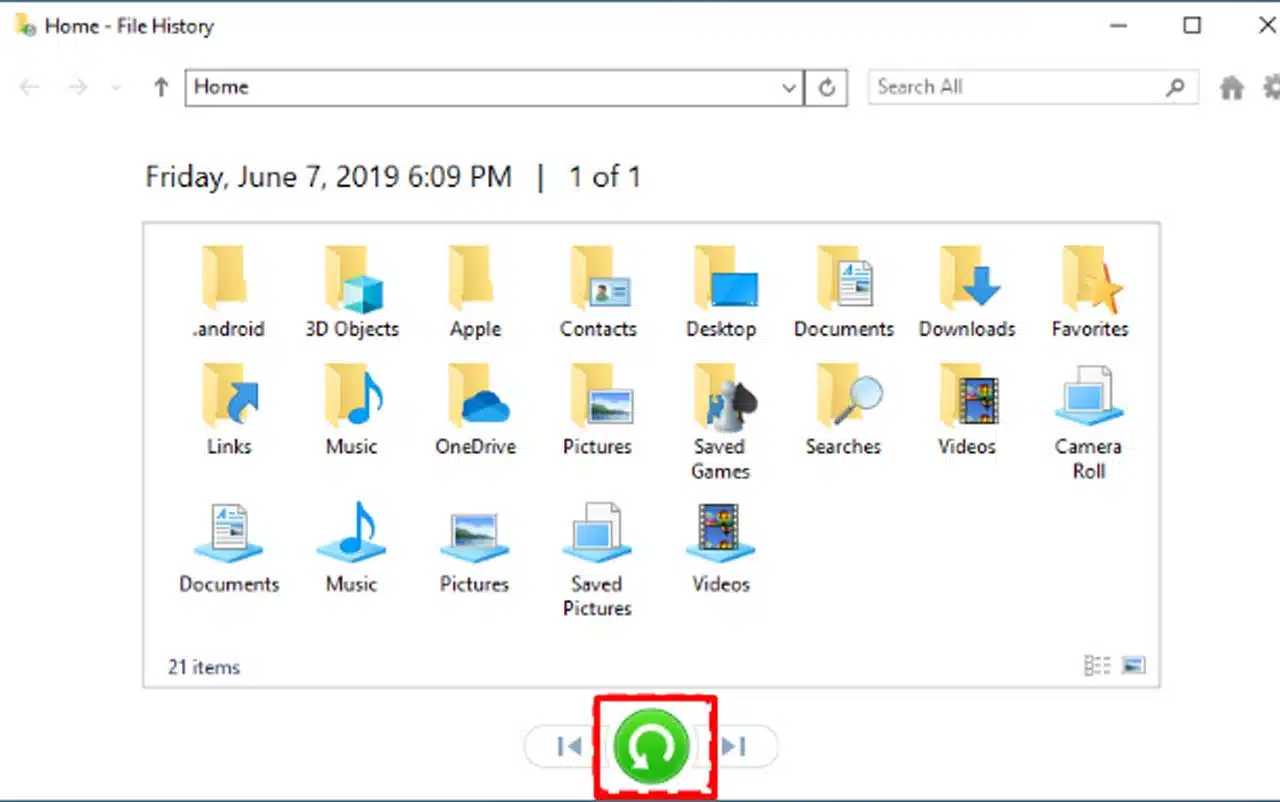The image size is (1280, 802).
Task: Click the Search All input field
Action: tap(1015, 88)
